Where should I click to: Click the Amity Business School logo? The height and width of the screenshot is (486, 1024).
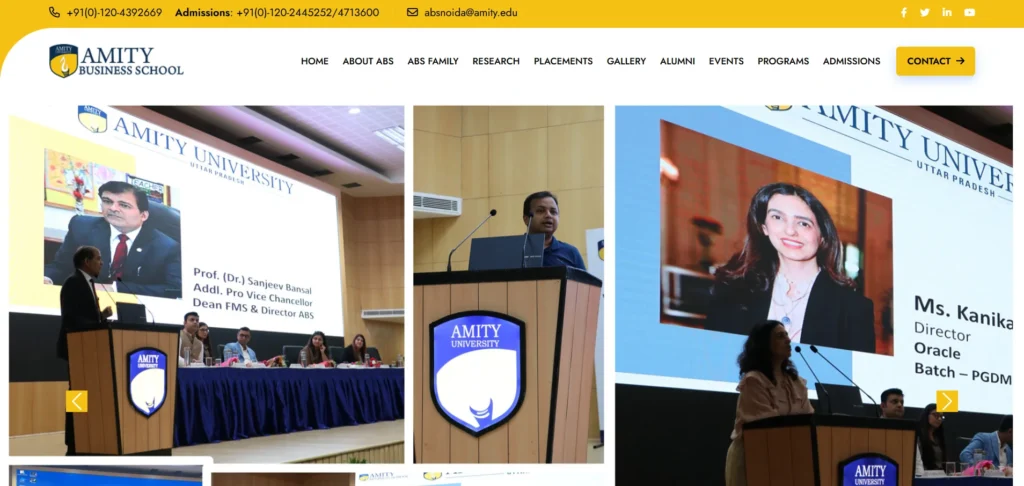point(116,61)
